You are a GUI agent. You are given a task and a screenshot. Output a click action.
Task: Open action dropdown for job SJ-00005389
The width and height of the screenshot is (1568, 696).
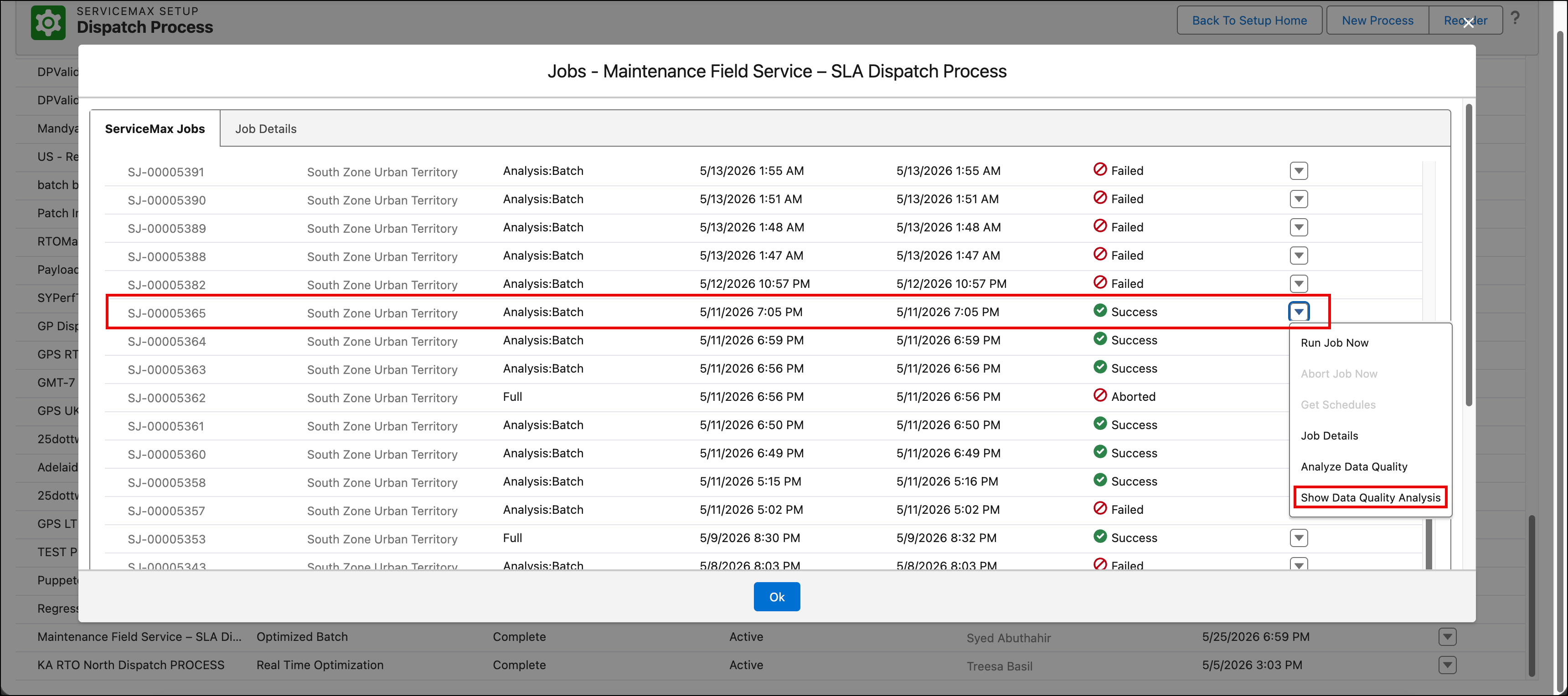(x=1298, y=228)
